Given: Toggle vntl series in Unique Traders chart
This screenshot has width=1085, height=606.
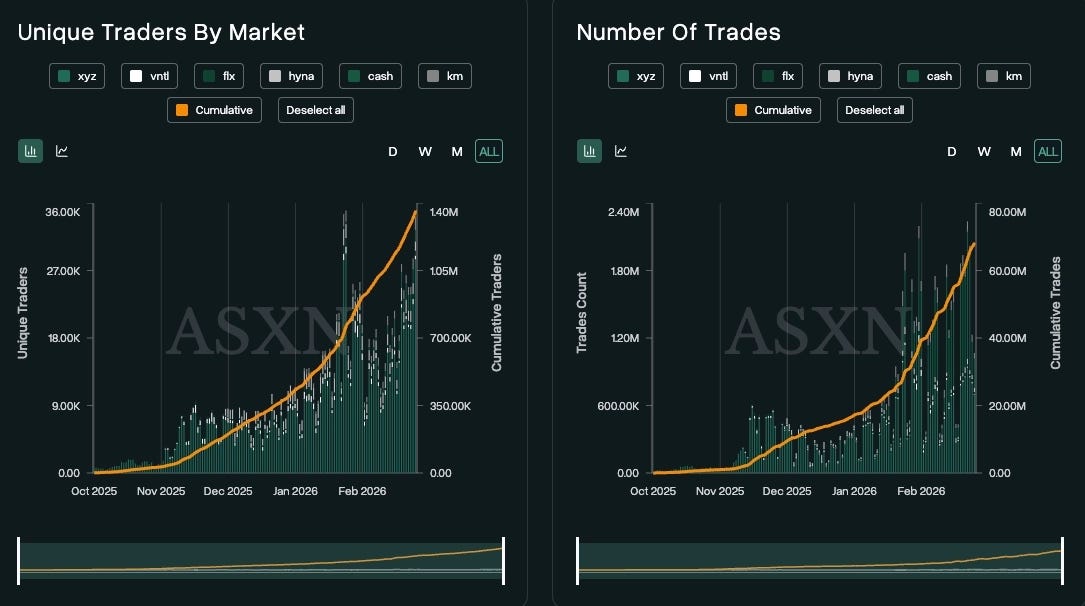Looking at the screenshot, I should 149,76.
